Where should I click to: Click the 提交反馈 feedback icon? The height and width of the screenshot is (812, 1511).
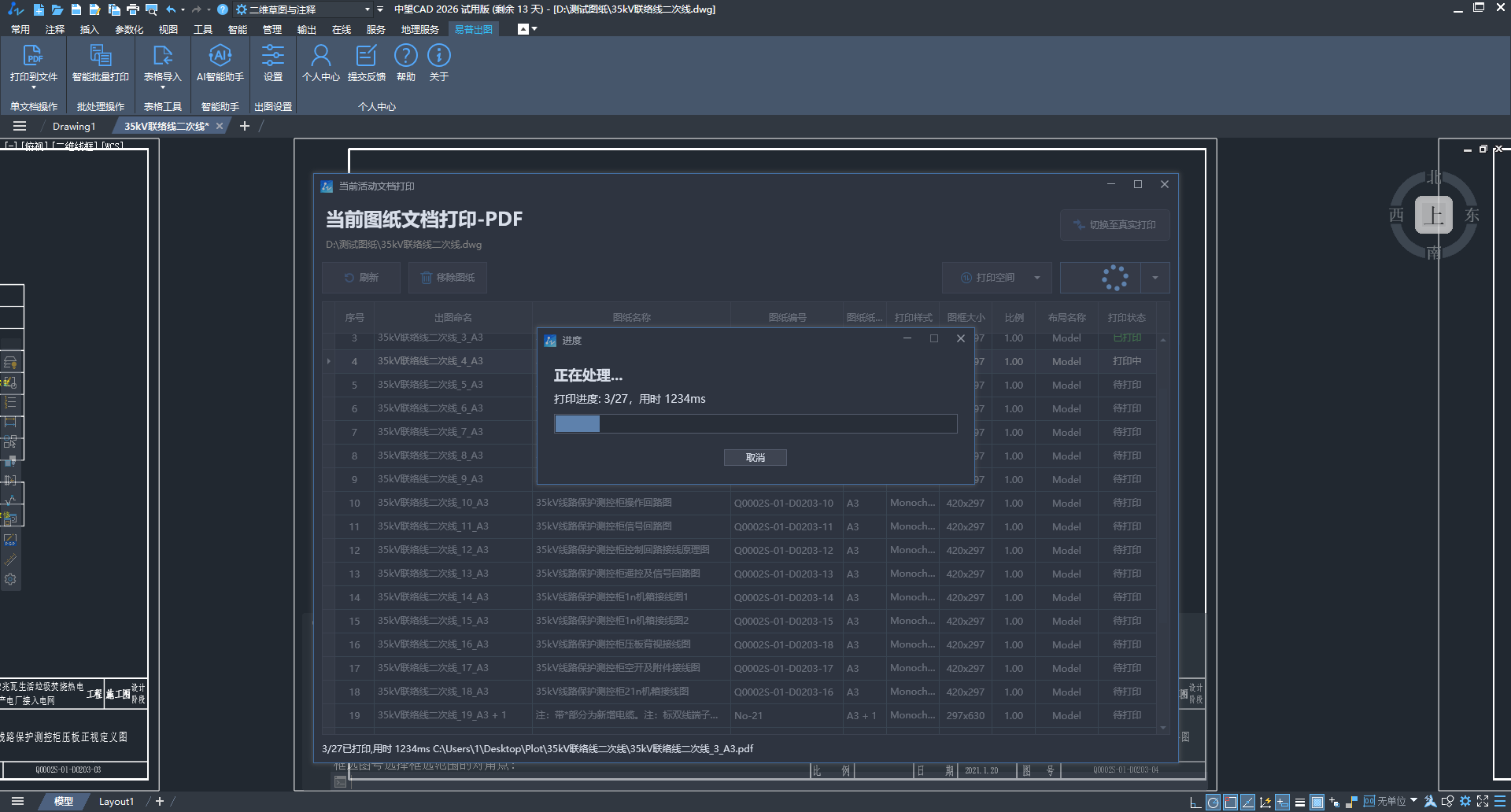pos(366,57)
